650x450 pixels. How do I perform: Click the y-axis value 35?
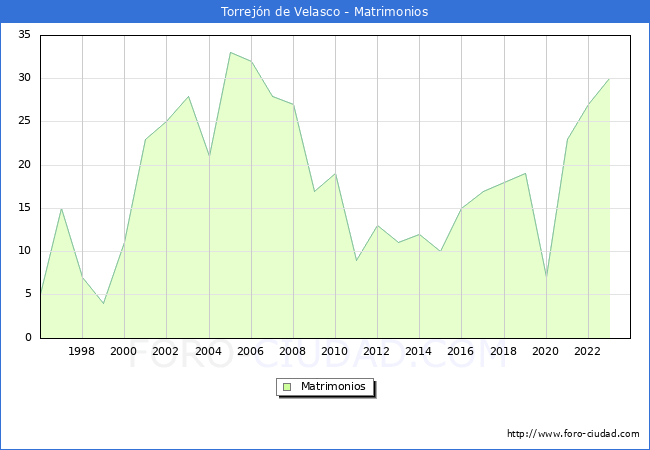click(x=24, y=34)
